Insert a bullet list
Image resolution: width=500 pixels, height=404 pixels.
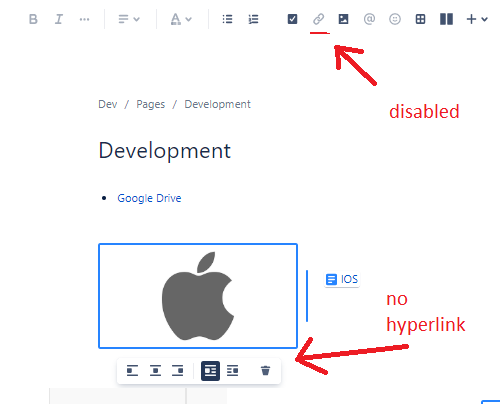pyautogui.click(x=227, y=19)
